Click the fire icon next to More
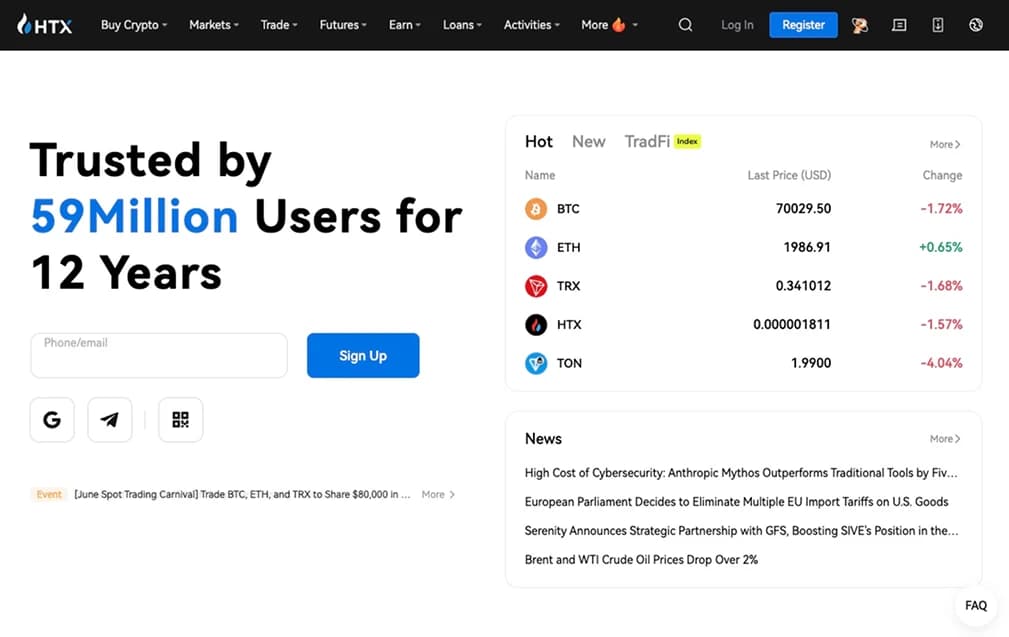Viewport: 1009px width, 637px height. (x=618, y=24)
